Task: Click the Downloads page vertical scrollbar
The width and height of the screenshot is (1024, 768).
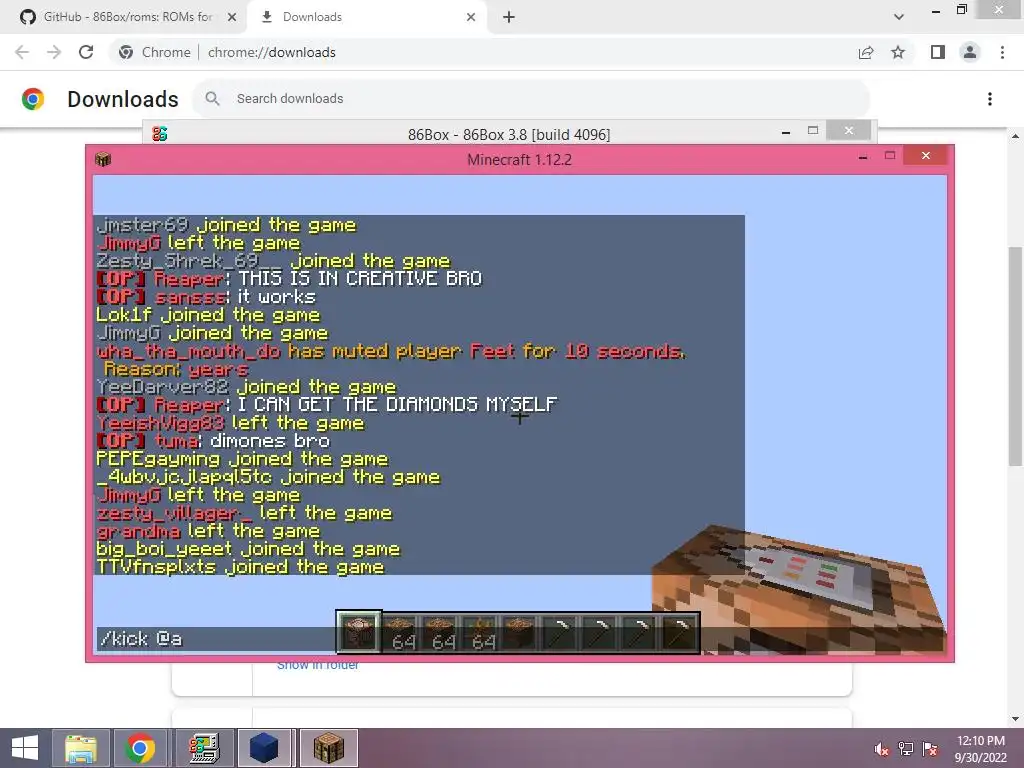Action: pyautogui.click(x=1015, y=356)
